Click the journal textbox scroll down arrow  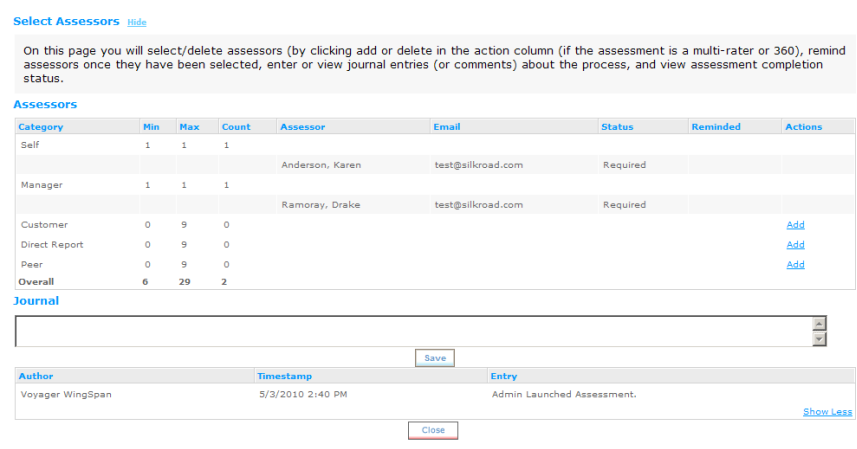click(819, 339)
